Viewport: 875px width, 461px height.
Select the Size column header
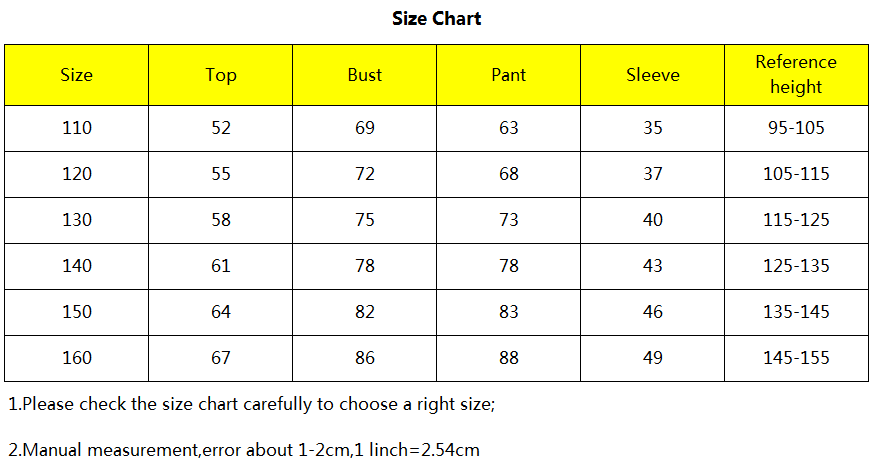(x=76, y=75)
